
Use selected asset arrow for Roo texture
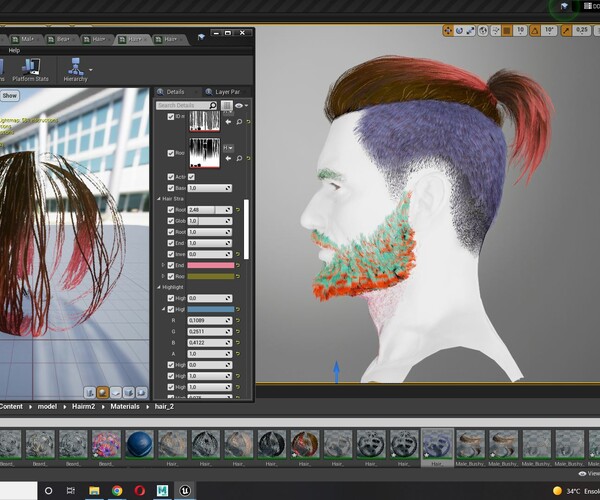click(228, 158)
